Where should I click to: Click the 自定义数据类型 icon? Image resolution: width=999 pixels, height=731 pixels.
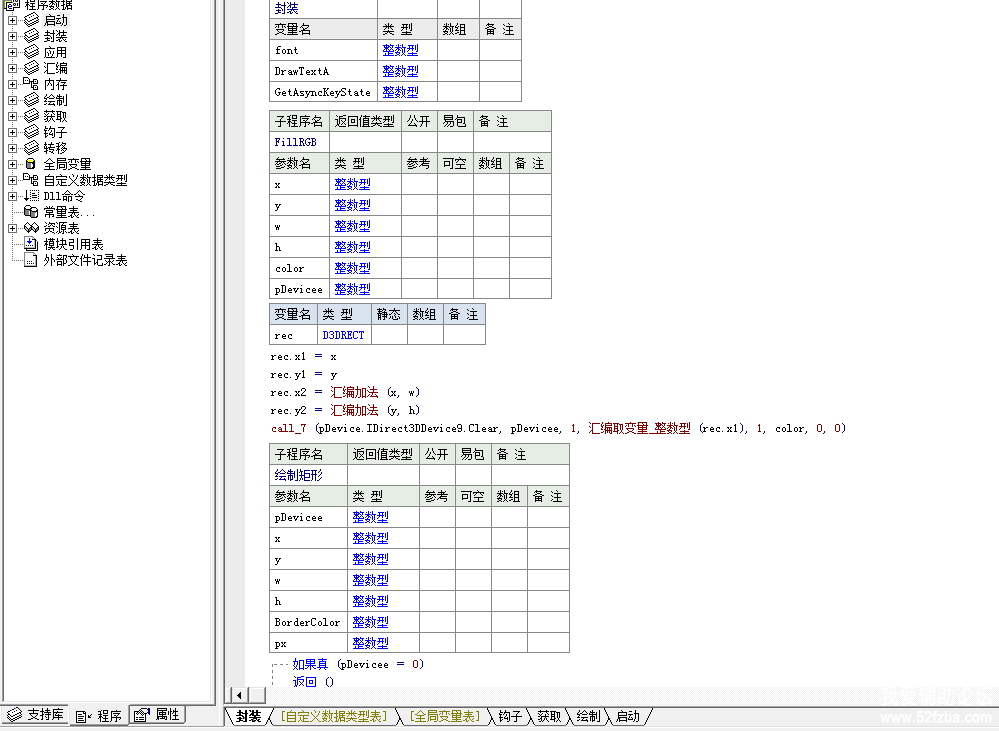point(31,180)
